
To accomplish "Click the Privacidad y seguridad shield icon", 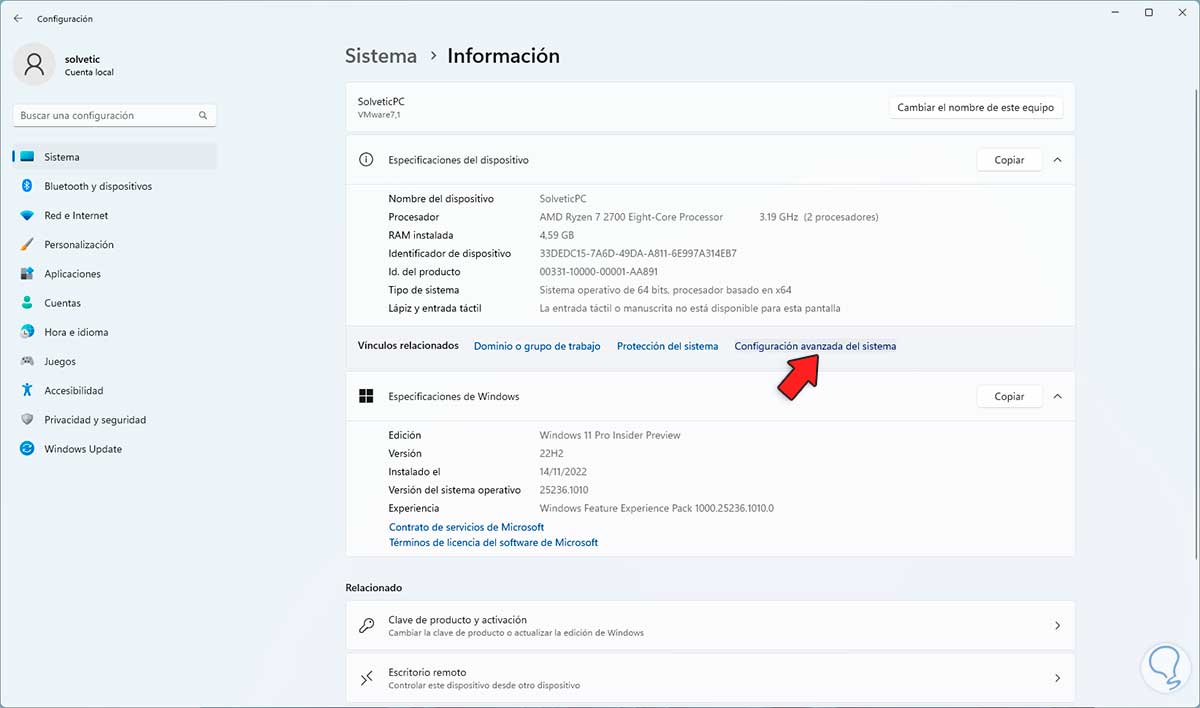I will pos(27,420).
